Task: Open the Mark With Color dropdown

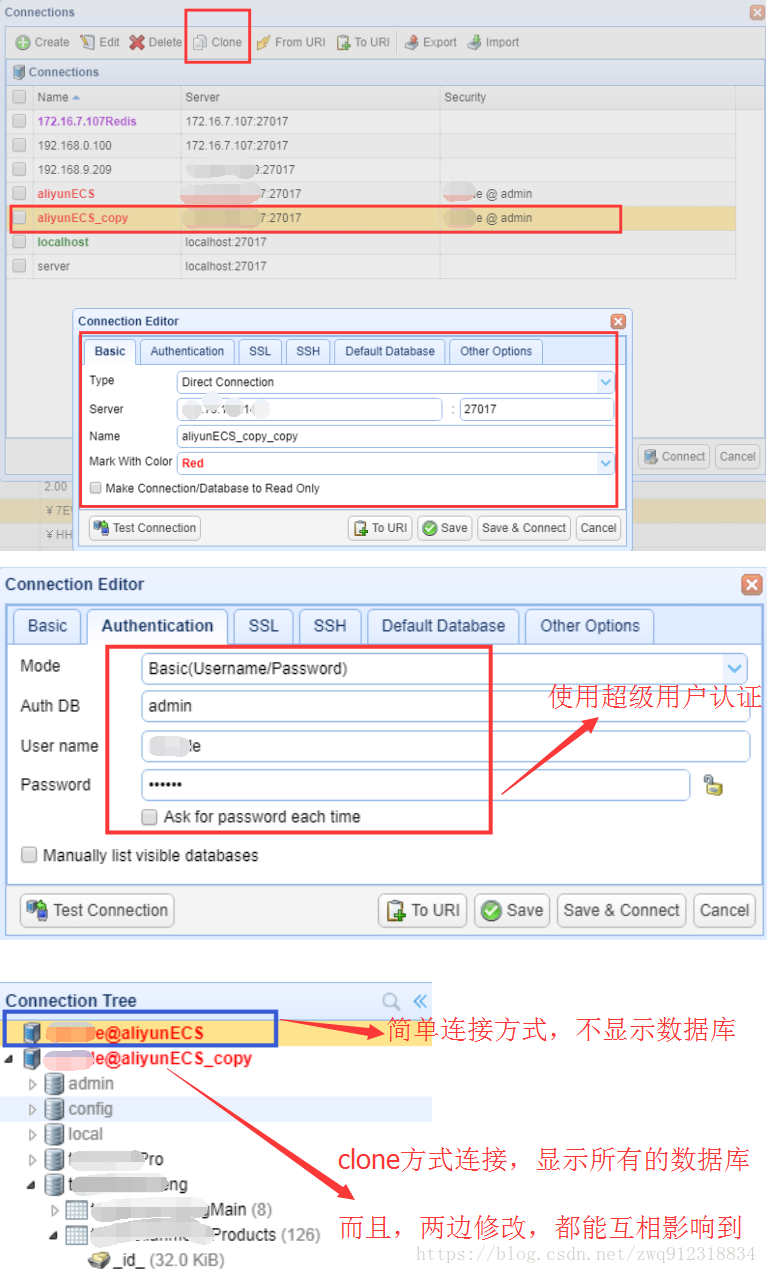Action: click(x=605, y=463)
